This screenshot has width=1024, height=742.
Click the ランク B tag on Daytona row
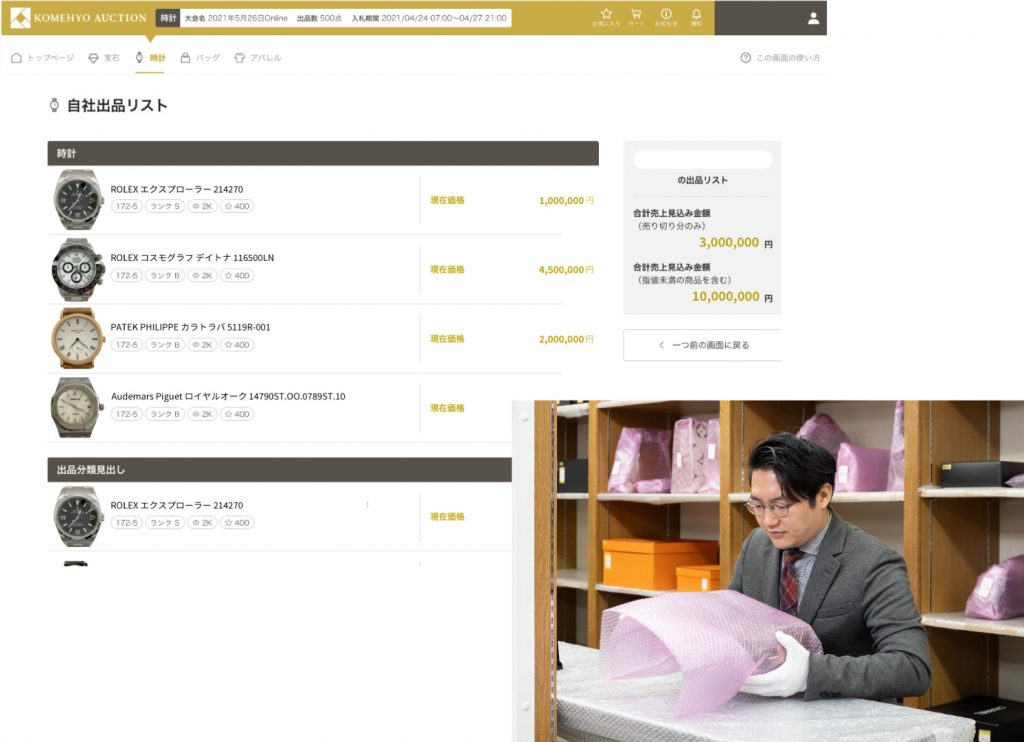(x=165, y=276)
